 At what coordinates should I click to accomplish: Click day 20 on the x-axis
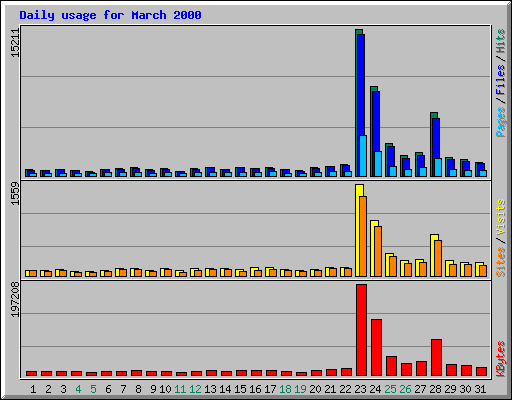click(315, 389)
